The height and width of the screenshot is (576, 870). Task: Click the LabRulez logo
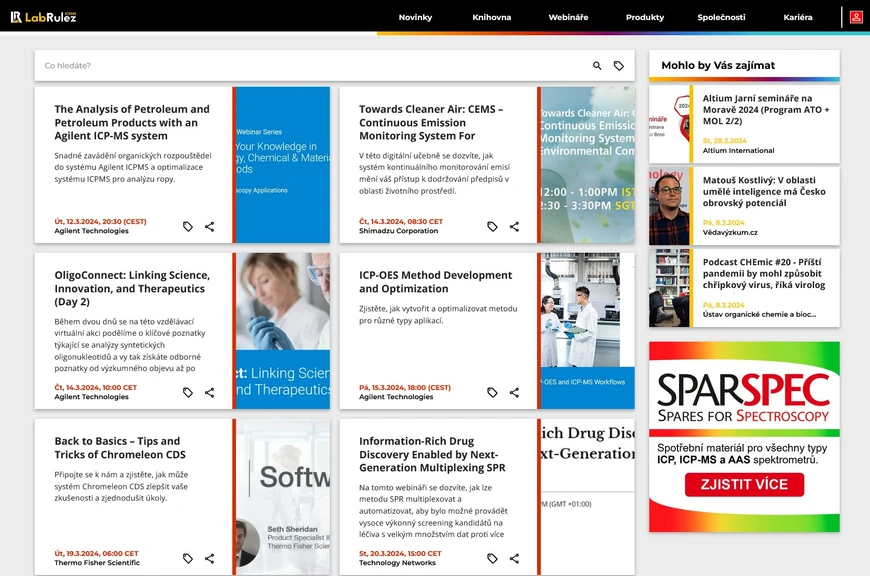click(43, 17)
